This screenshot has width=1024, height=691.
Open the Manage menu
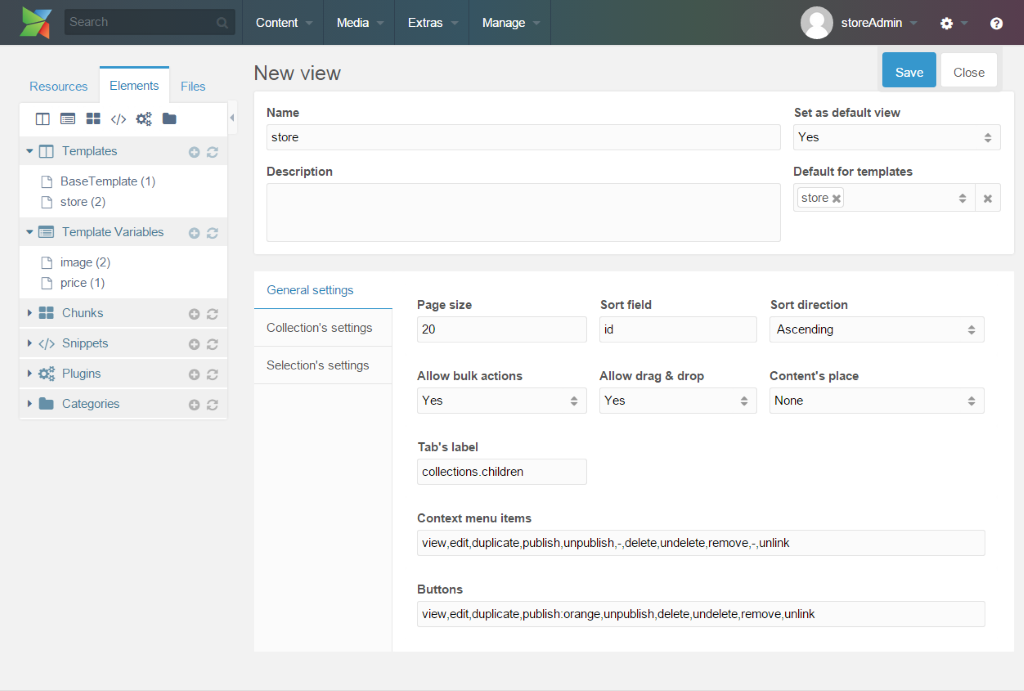click(x=510, y=23)
